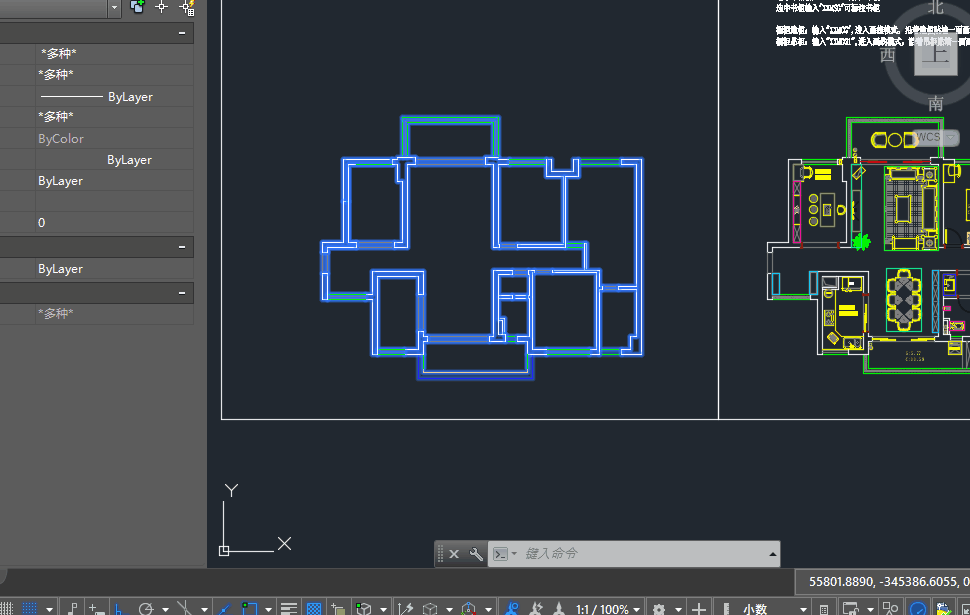Open the object type dropdown in Properties
Image resolution: width=970 pixels, height=615 pixels.
114,7
